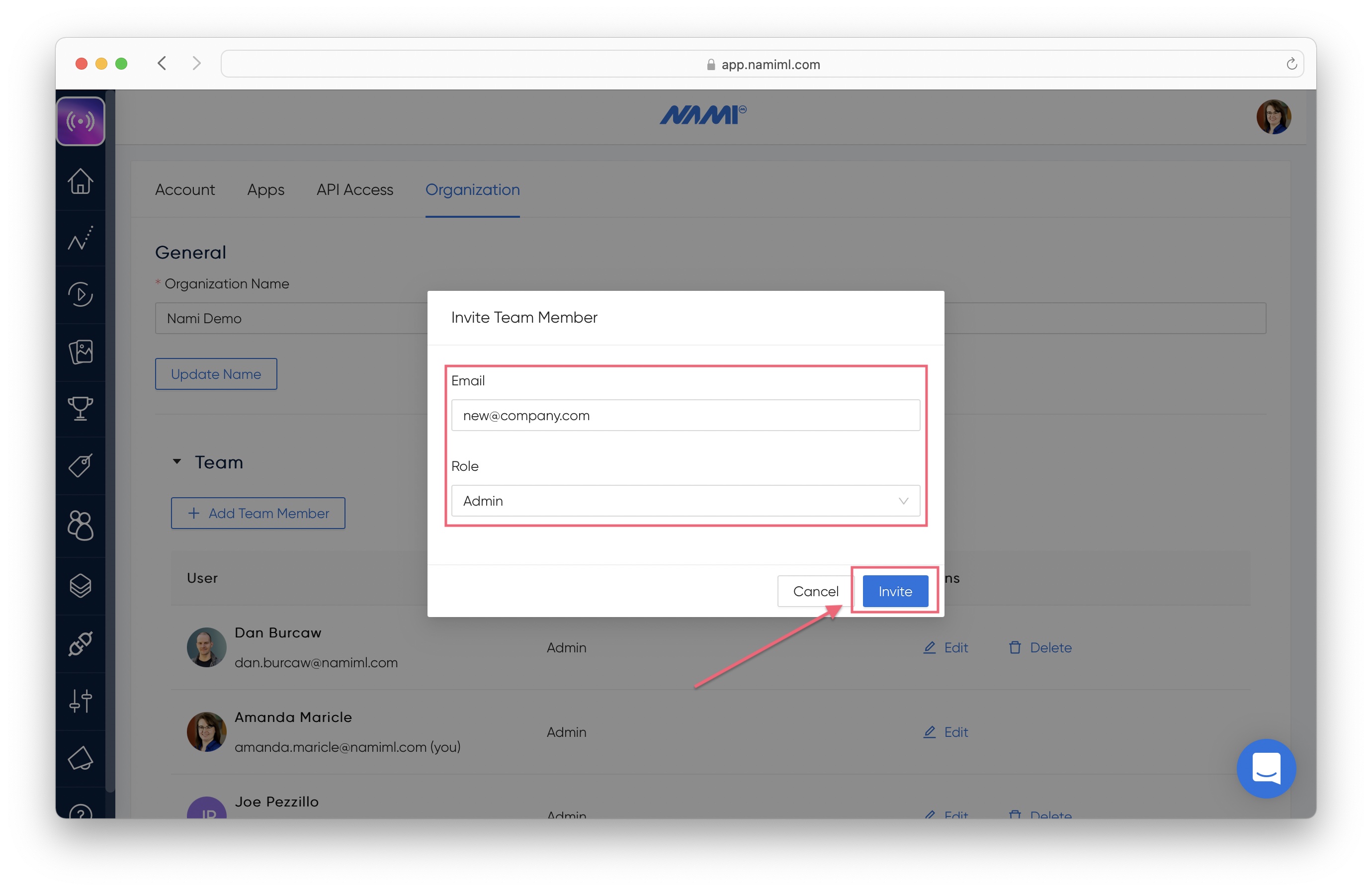Open the price tag icon in sidebar
Viewport: 1372px width, 892px height.
coord(80,465)
